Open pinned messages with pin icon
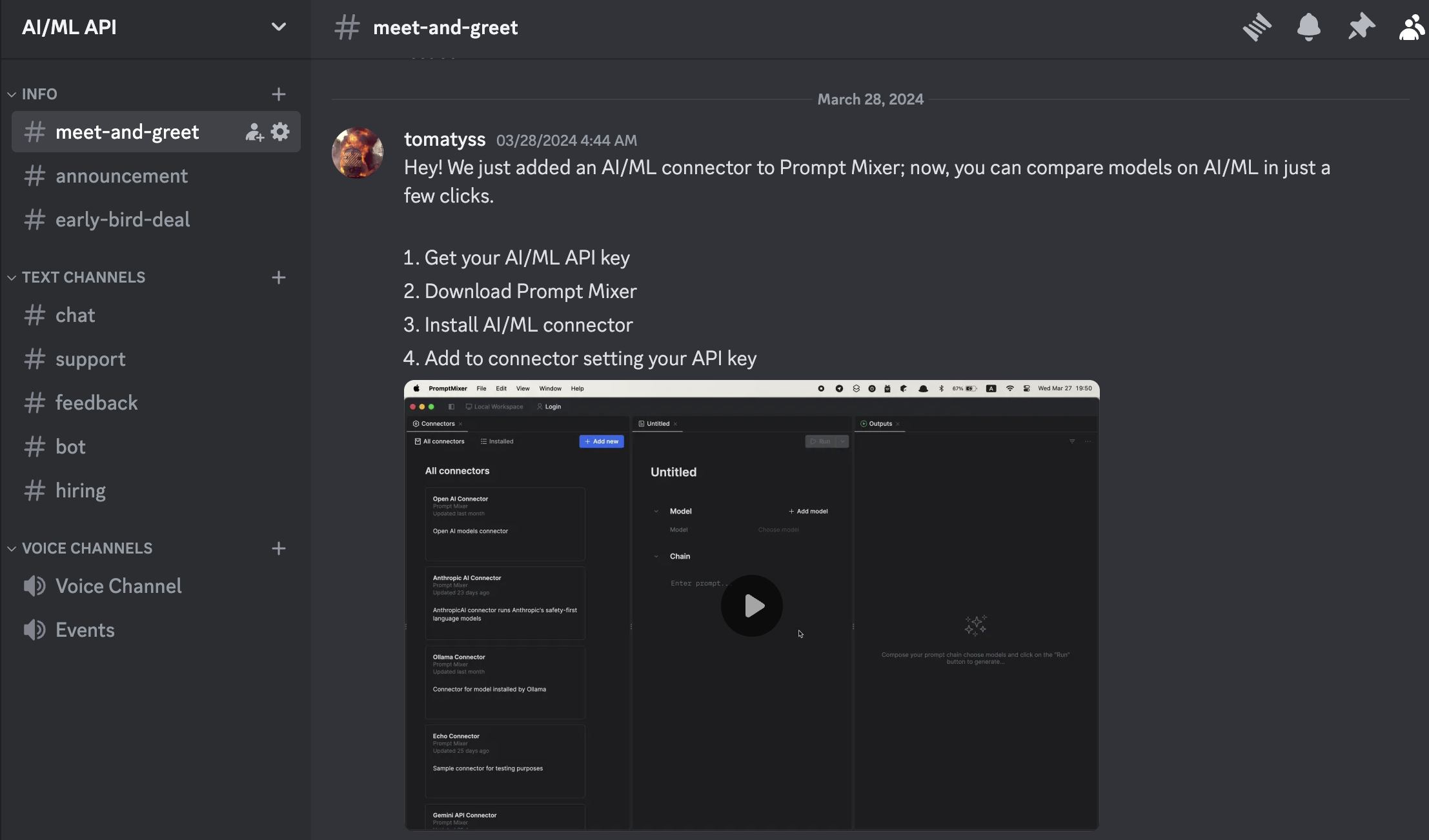Viewport: 1429px width, 840px height. tap(1361, 27)
